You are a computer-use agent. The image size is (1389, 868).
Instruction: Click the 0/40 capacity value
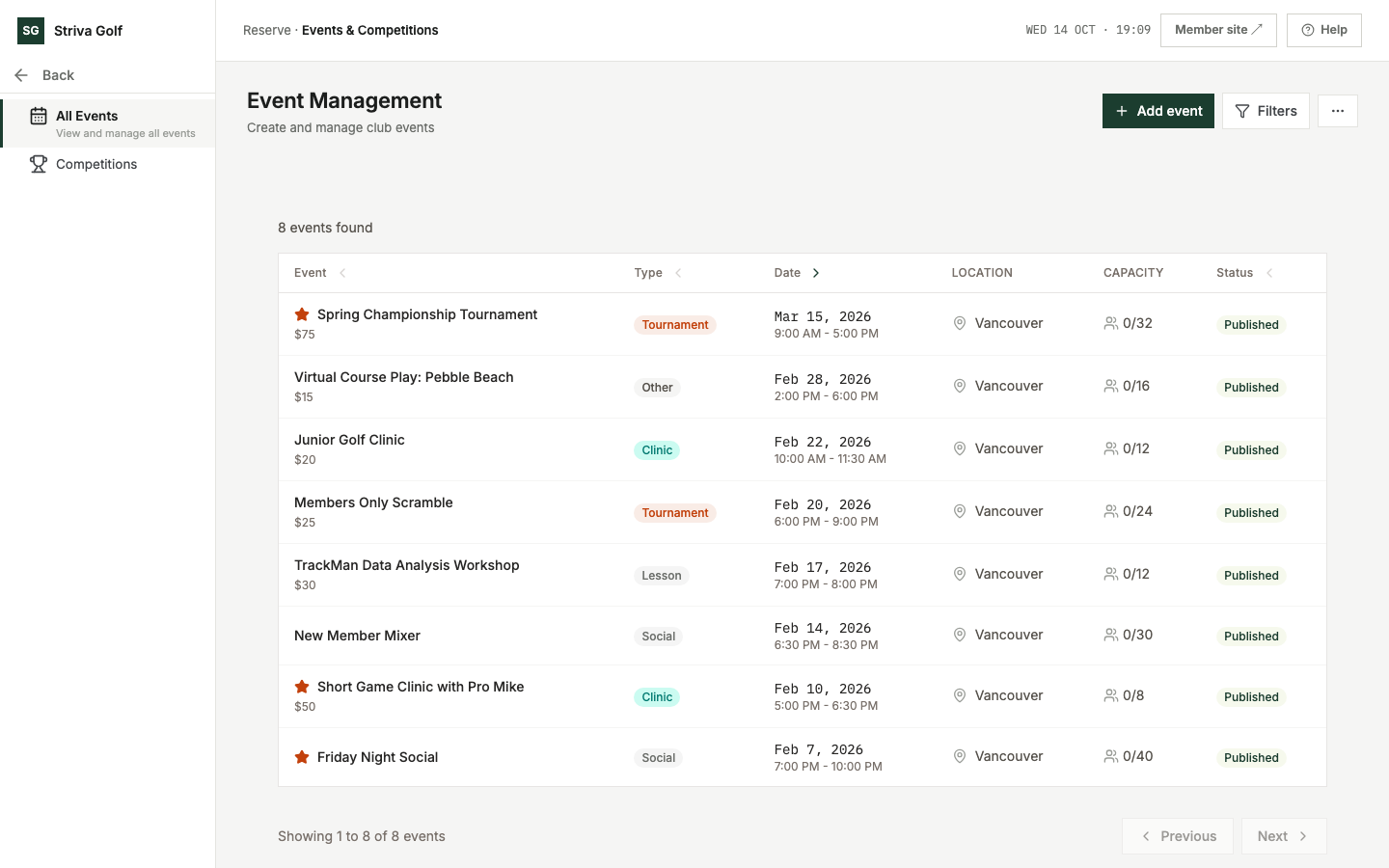(1138, 756)
